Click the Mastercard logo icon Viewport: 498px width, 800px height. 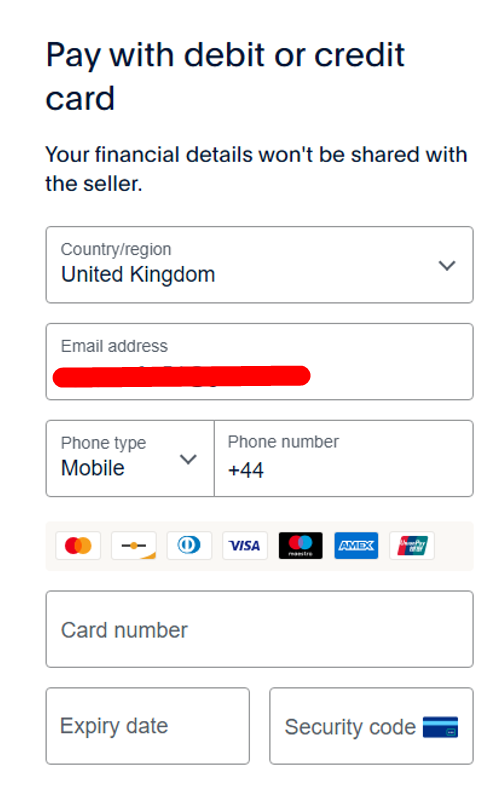pos(78,545)
